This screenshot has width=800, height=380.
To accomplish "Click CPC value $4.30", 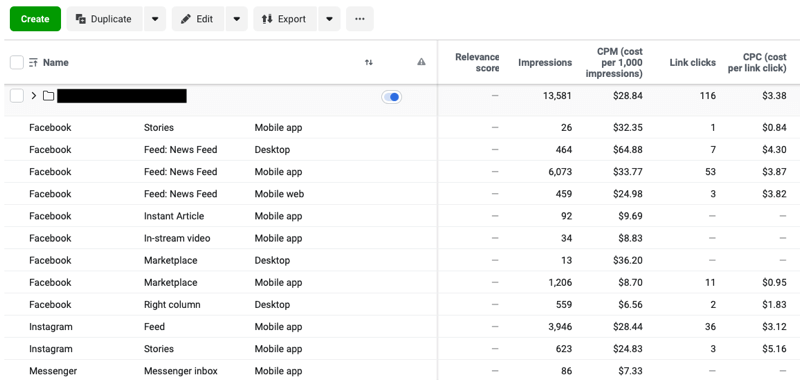I will click(773, 149).
